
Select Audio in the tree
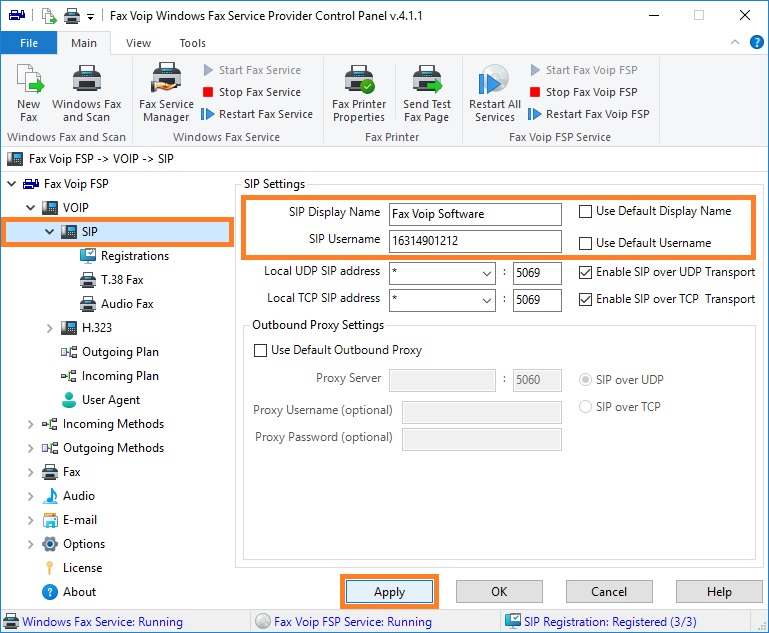point(78,496)
